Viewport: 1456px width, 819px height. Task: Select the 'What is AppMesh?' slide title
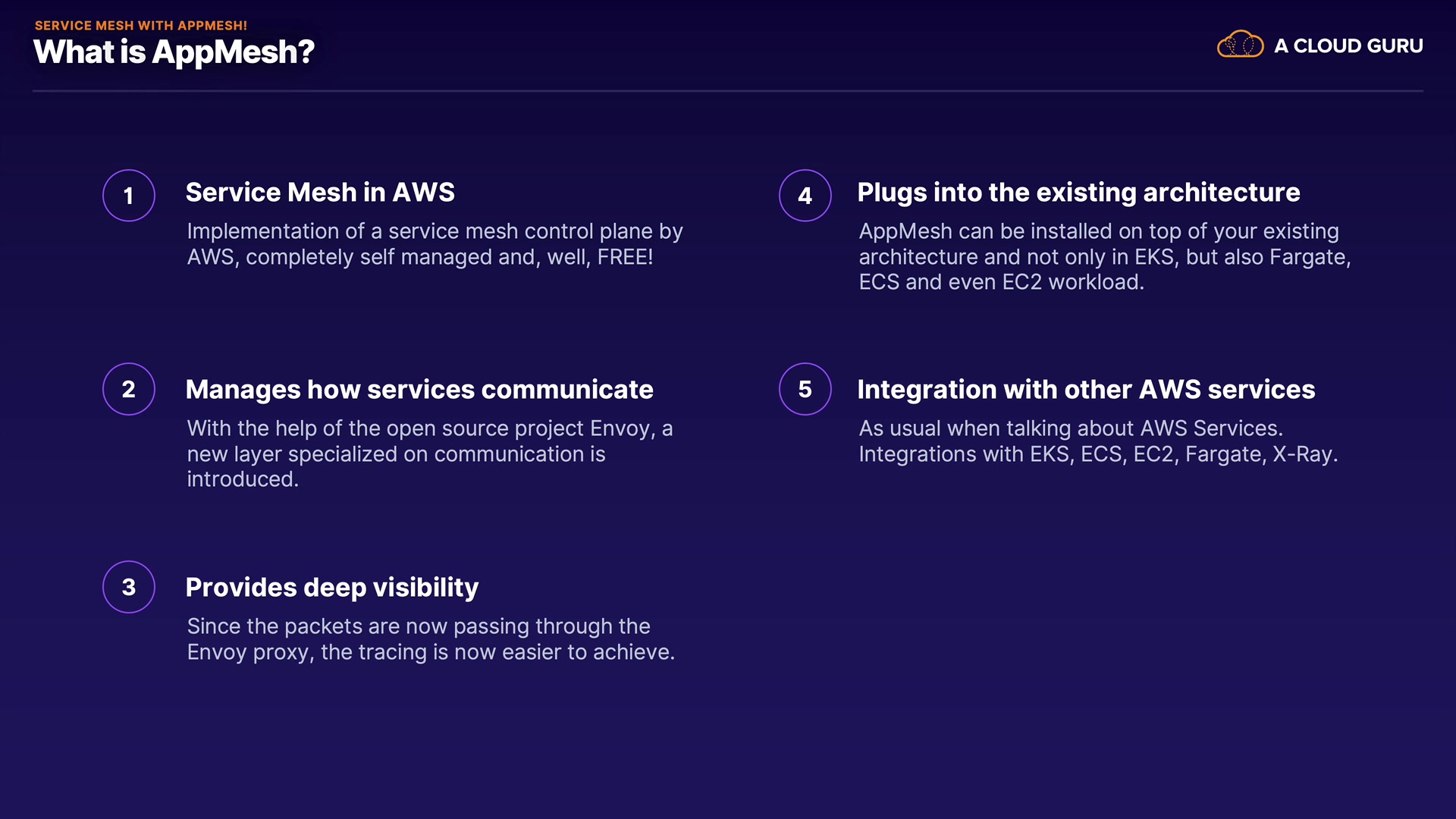tap(174, 52)
